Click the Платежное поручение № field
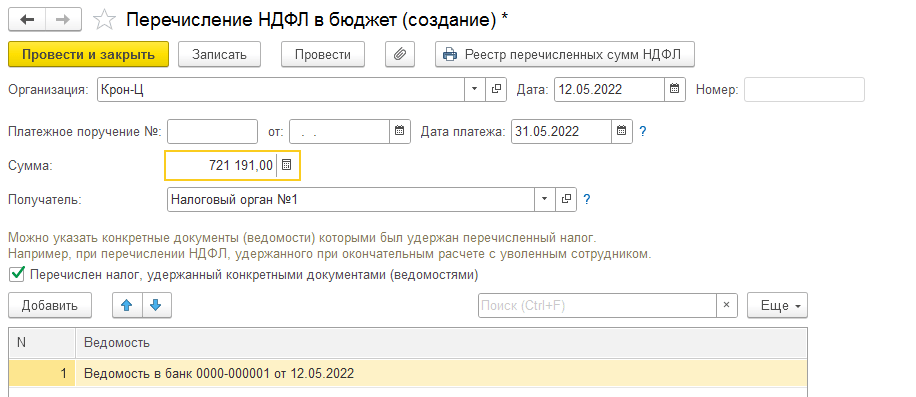Viewport: 916px width, 397px height. (213, 131)
